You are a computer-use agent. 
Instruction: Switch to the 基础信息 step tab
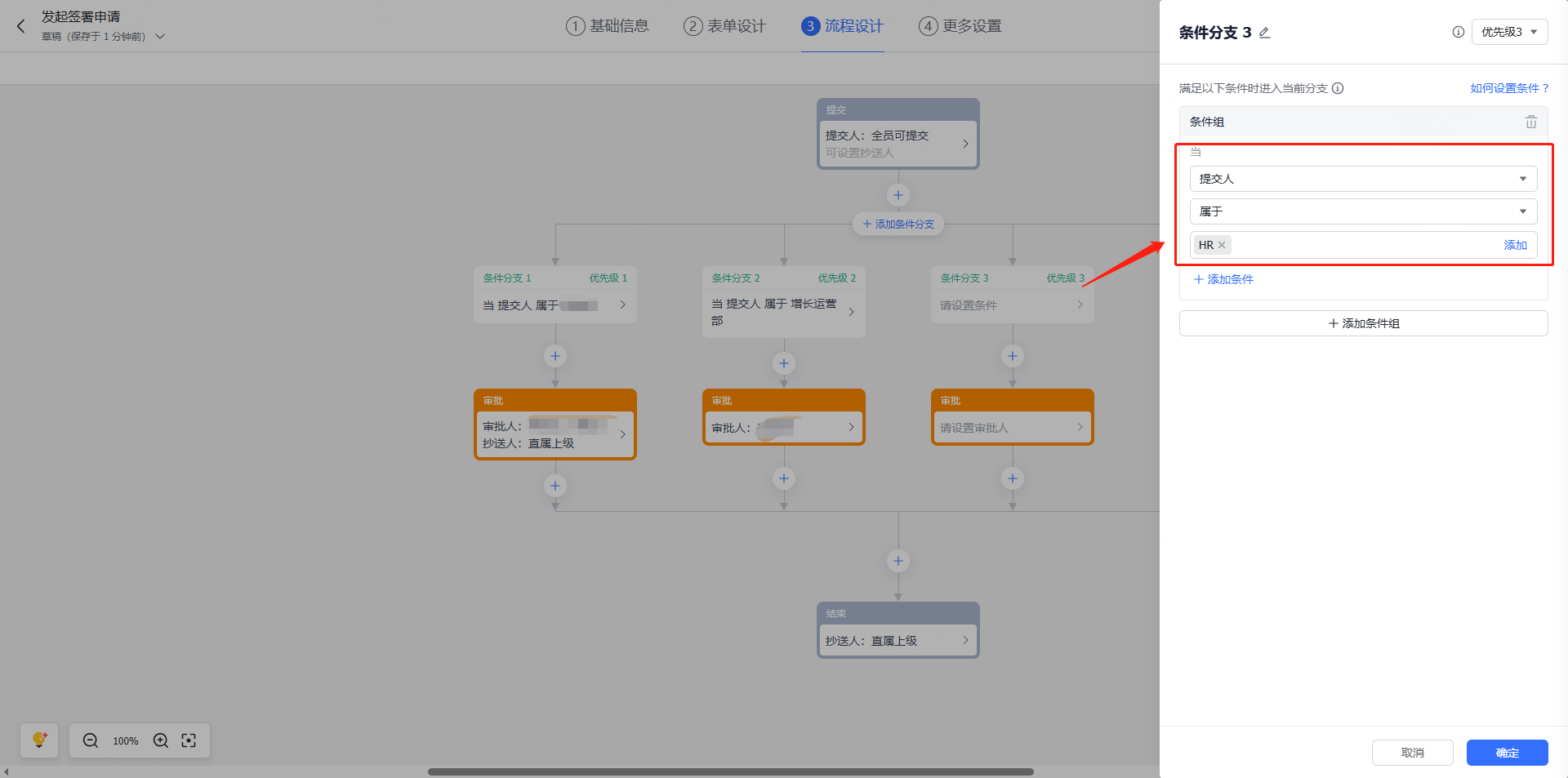608,26
